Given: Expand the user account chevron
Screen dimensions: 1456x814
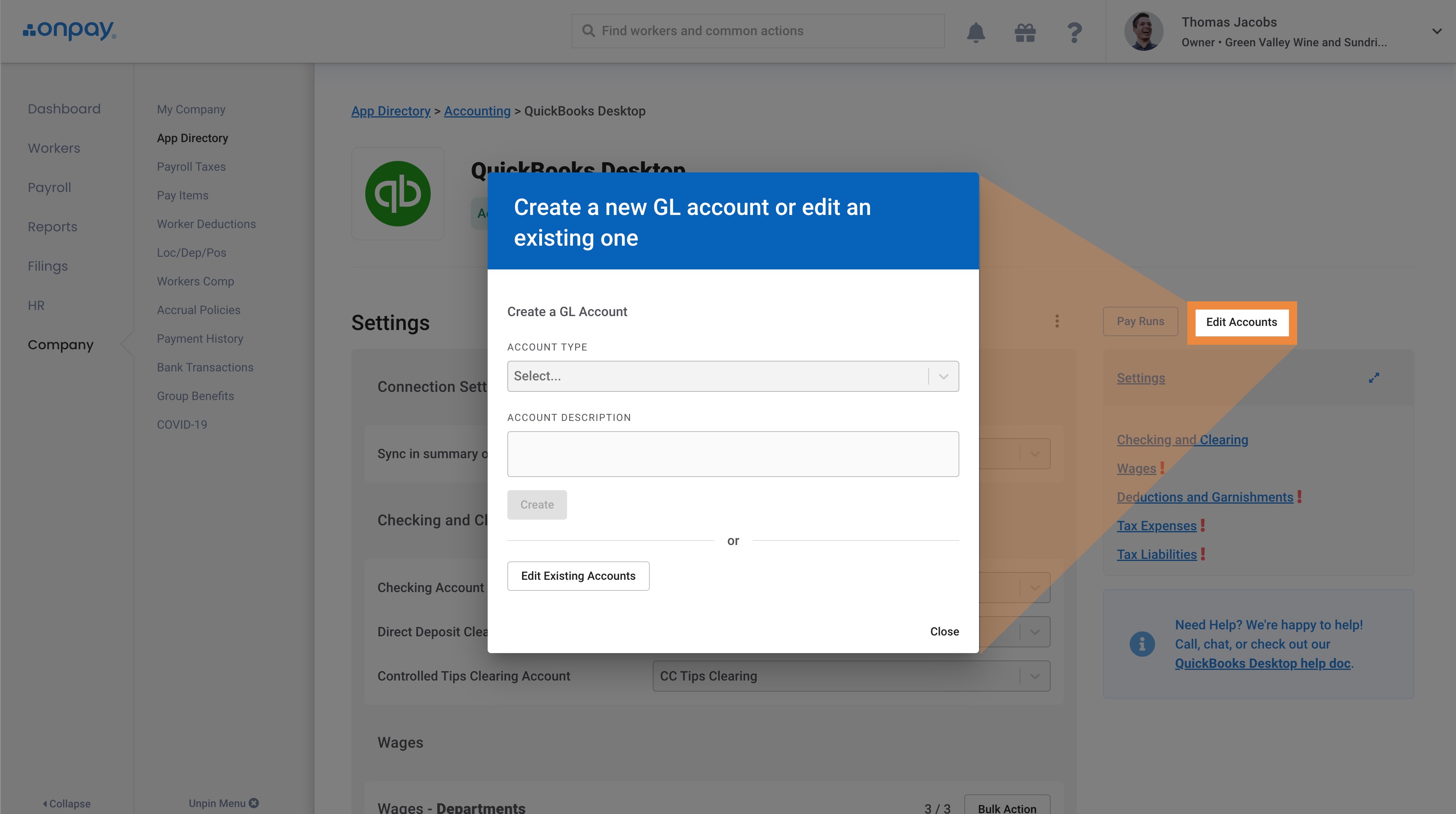Looking at the screenshot, I should click(1436, 31).
